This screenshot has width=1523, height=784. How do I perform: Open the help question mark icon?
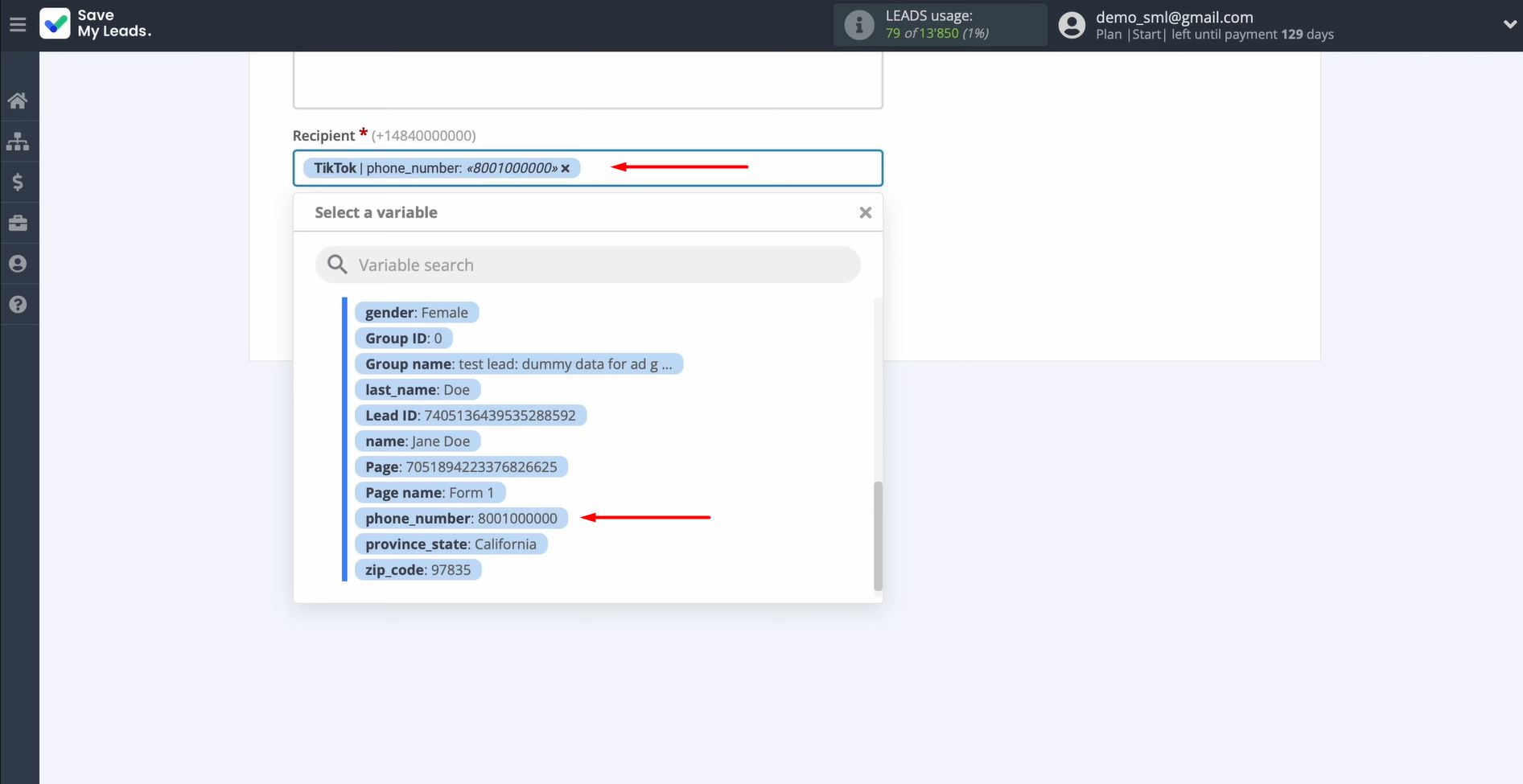coord(18,305)
